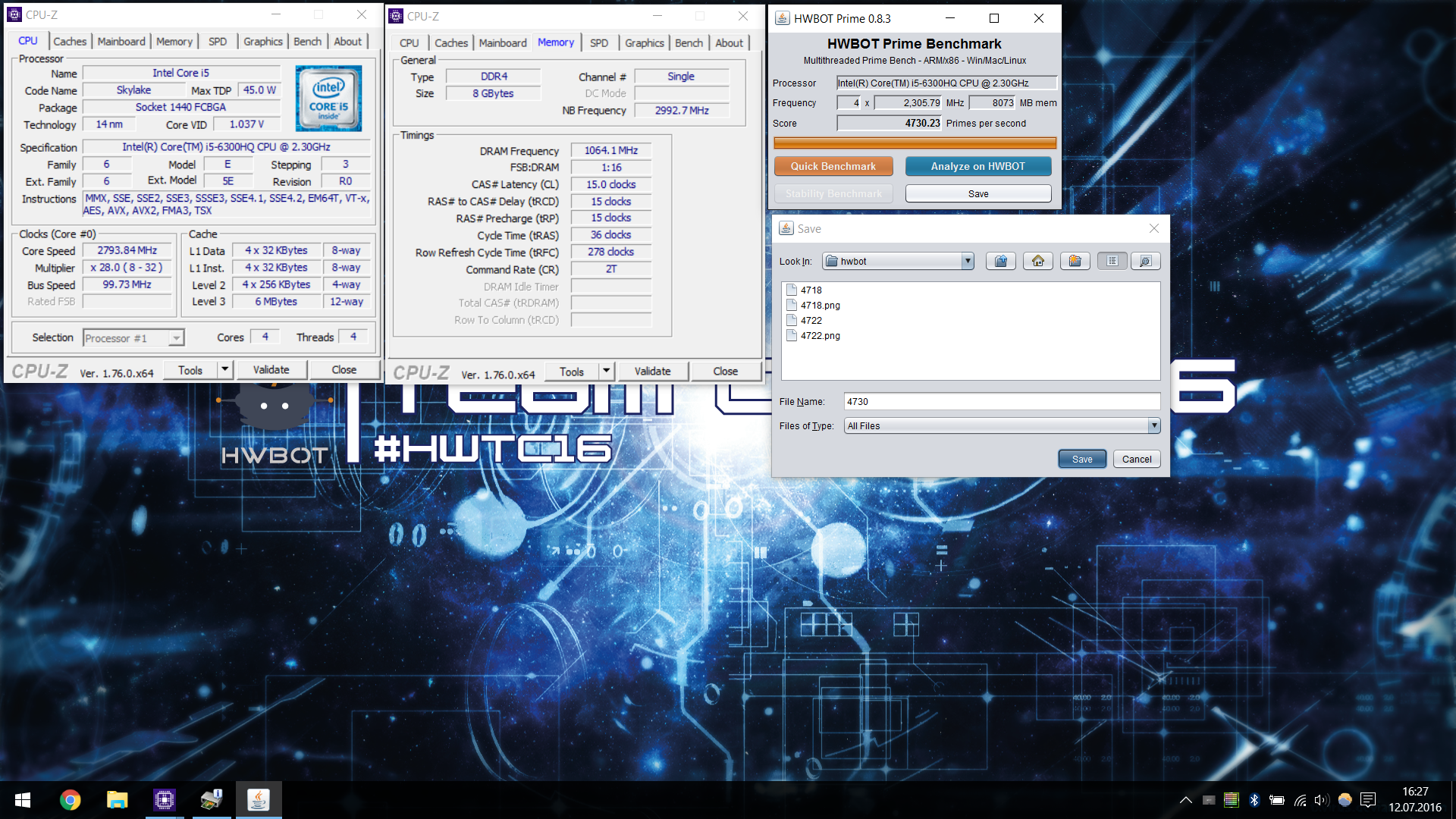Open Caches tab in left CPU-Z window

pos(70,42)
